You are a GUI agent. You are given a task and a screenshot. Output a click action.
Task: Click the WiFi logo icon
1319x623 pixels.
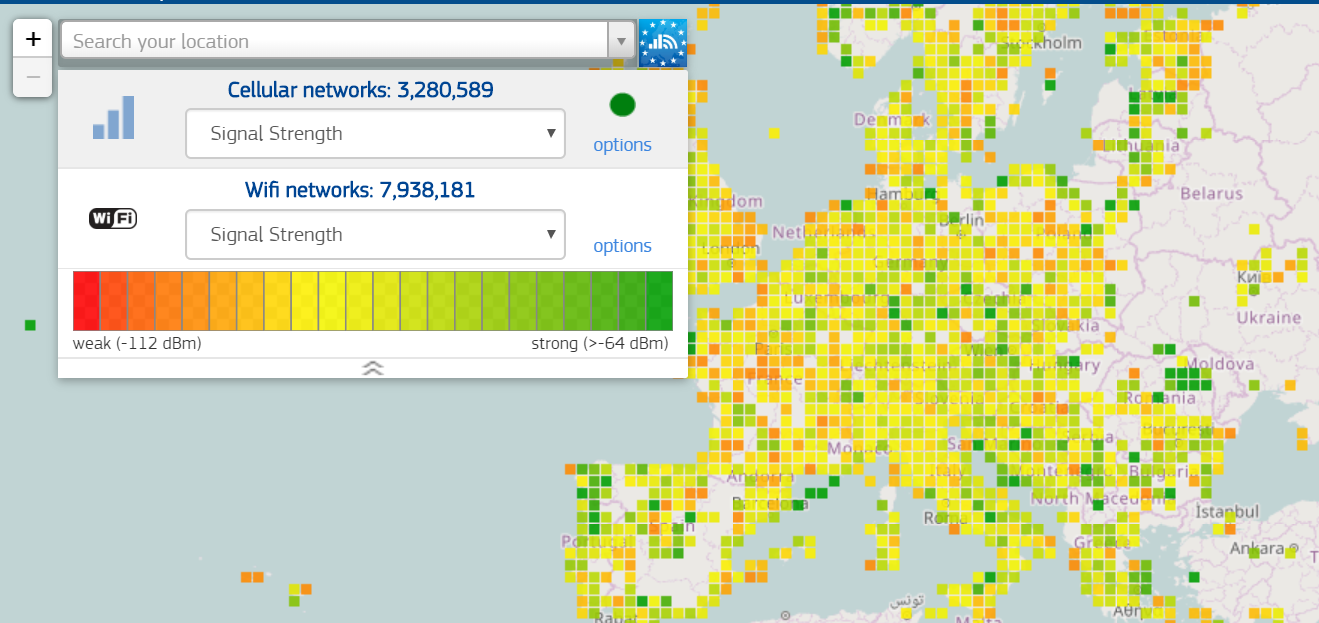tap(113, 218)
